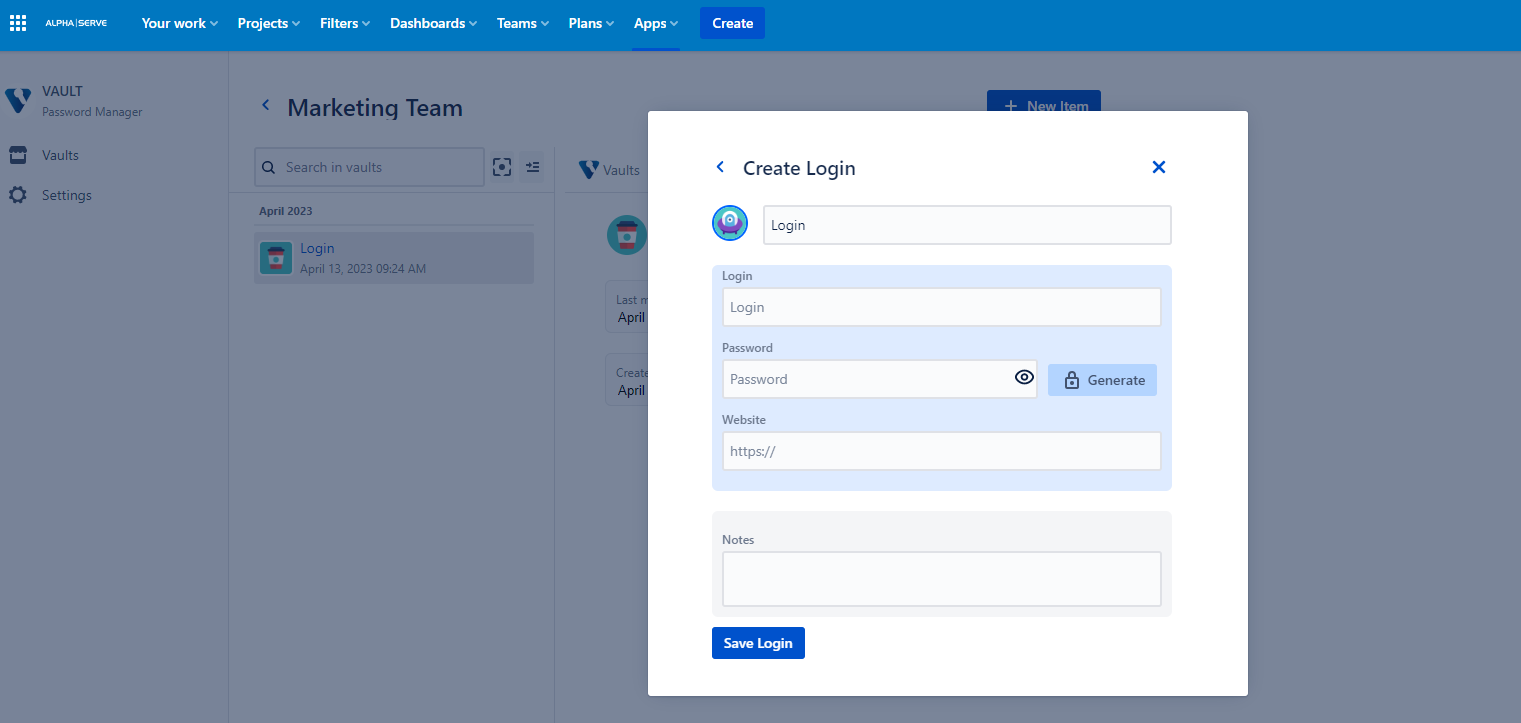Open the Atlassian app switcher grid
The image size is (1521, 723).
coord(17,22)
